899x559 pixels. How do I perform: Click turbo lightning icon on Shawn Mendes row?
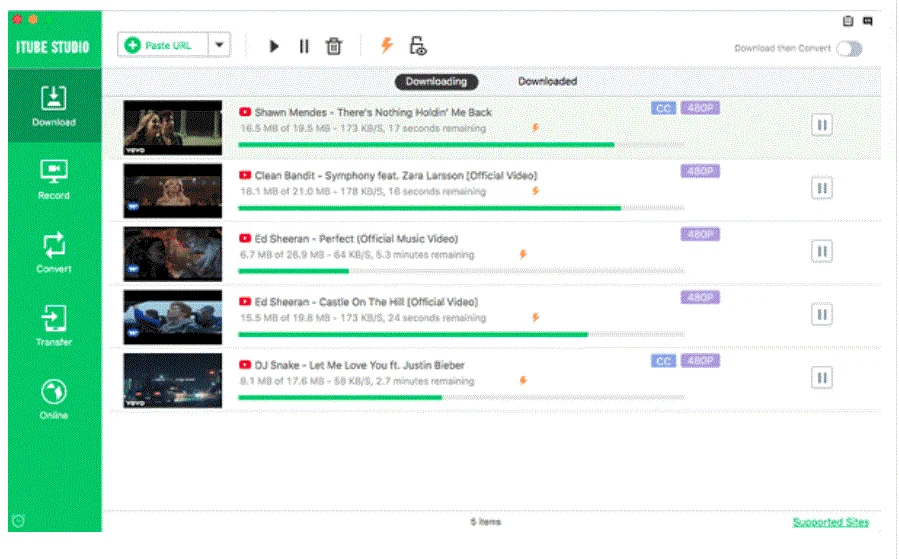pyautogui.click(x=536, y=127)
